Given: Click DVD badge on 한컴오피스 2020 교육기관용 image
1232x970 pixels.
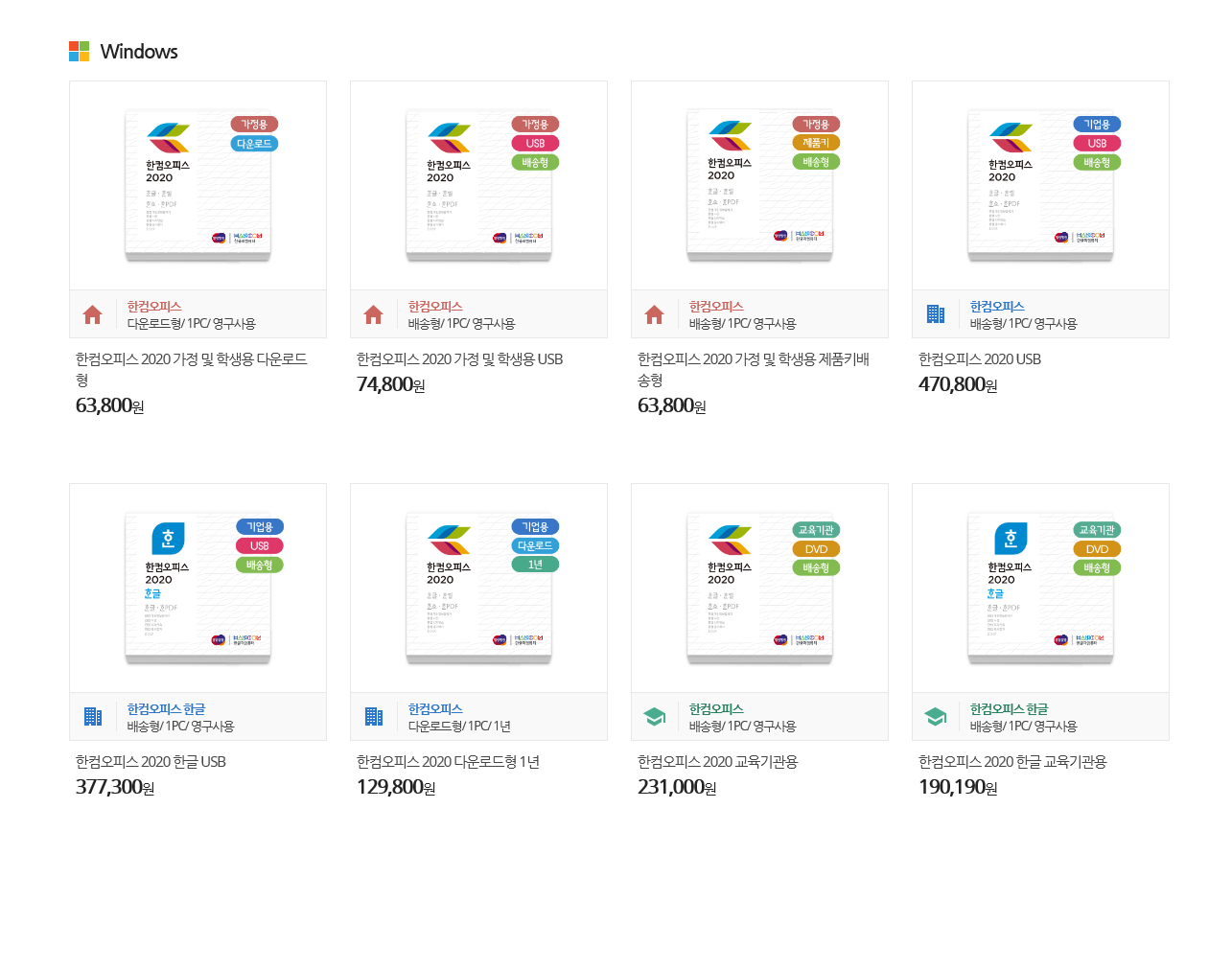Looking at the screenshot, I should coord(816,549).
